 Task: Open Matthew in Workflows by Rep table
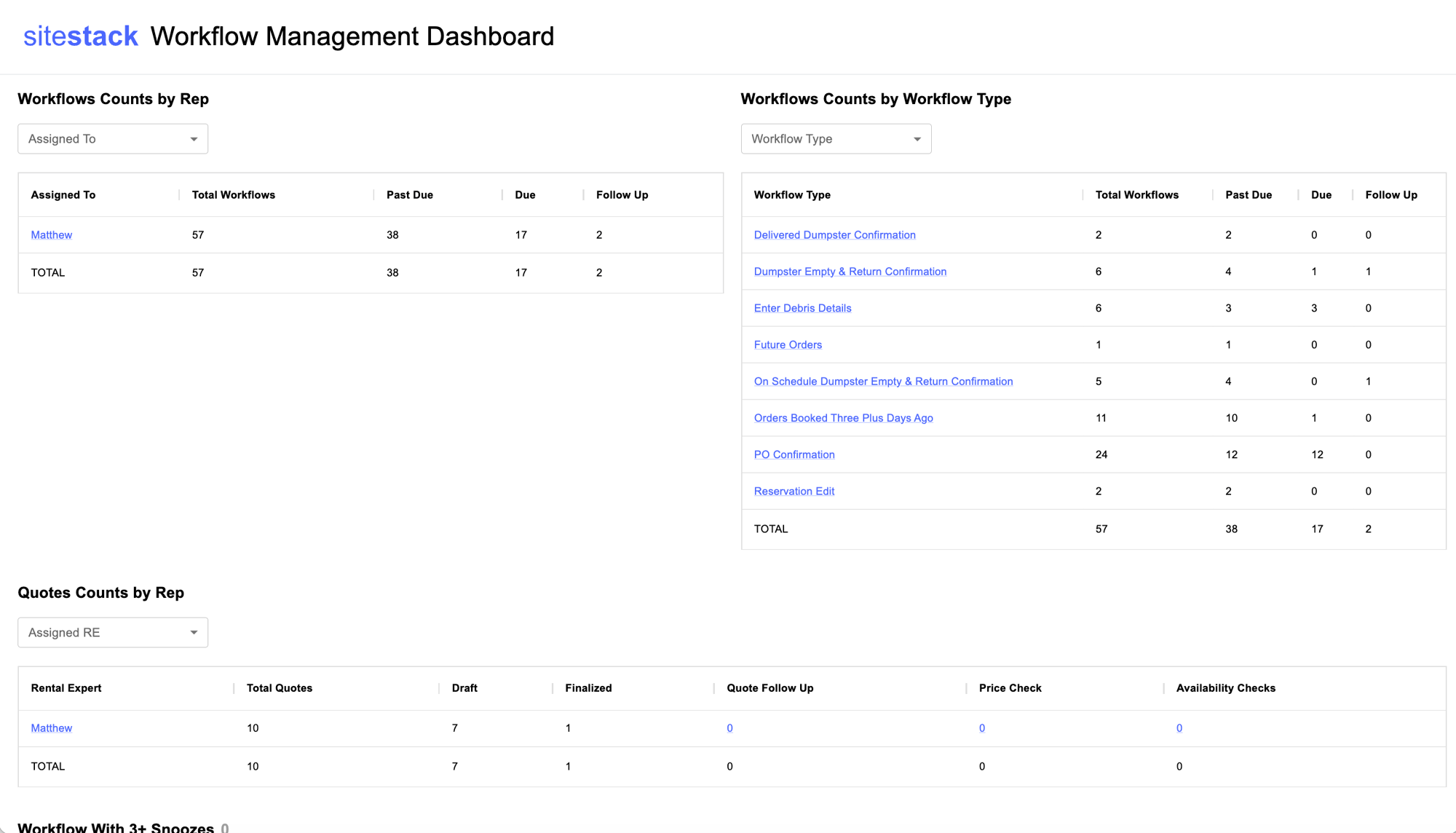(x=51, y=235)
